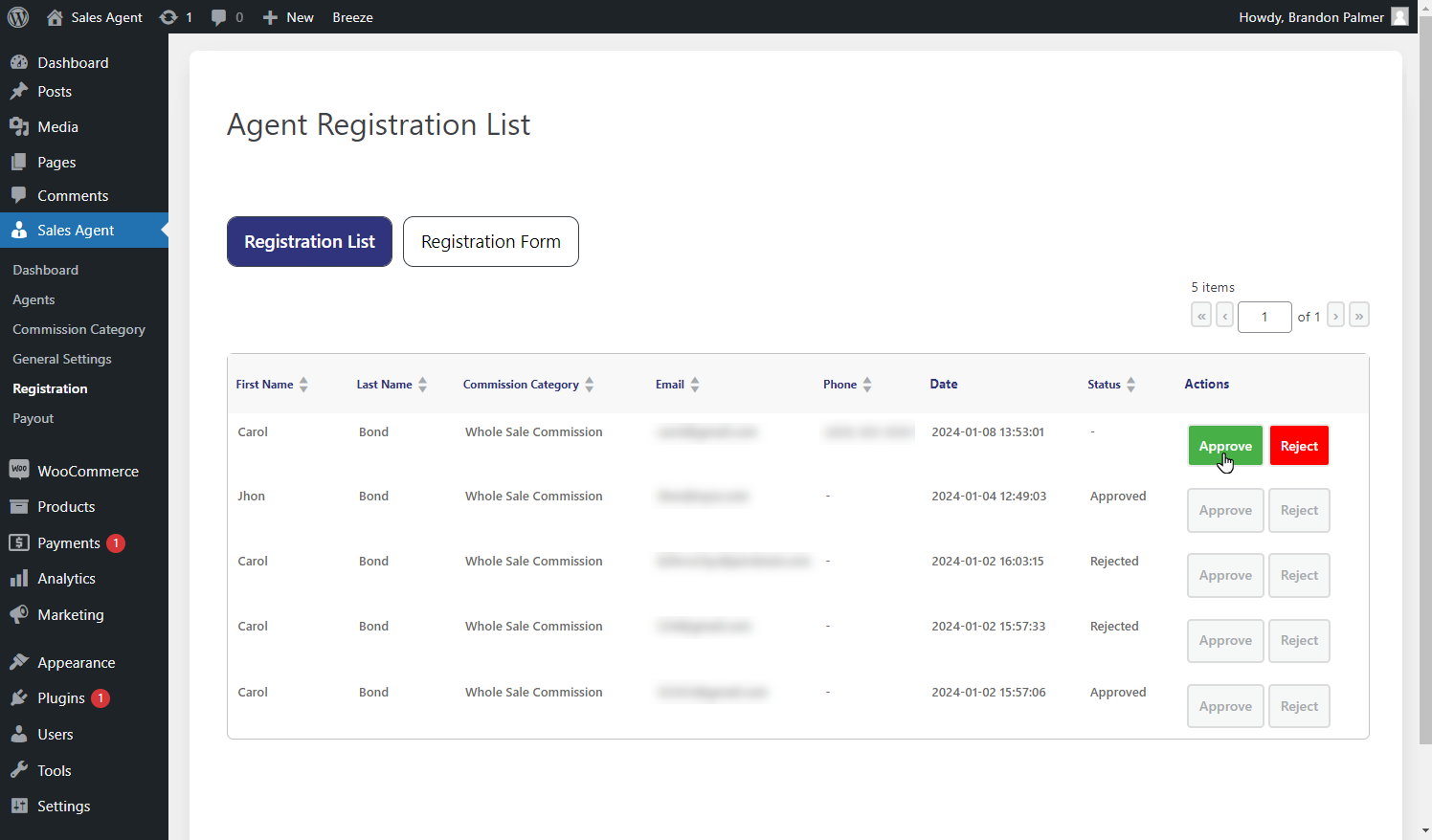This screenshot has width=1432, height=840.
Task: Open the WordPress logo menu
Action: pyautogui.click(x=18, y=17)
